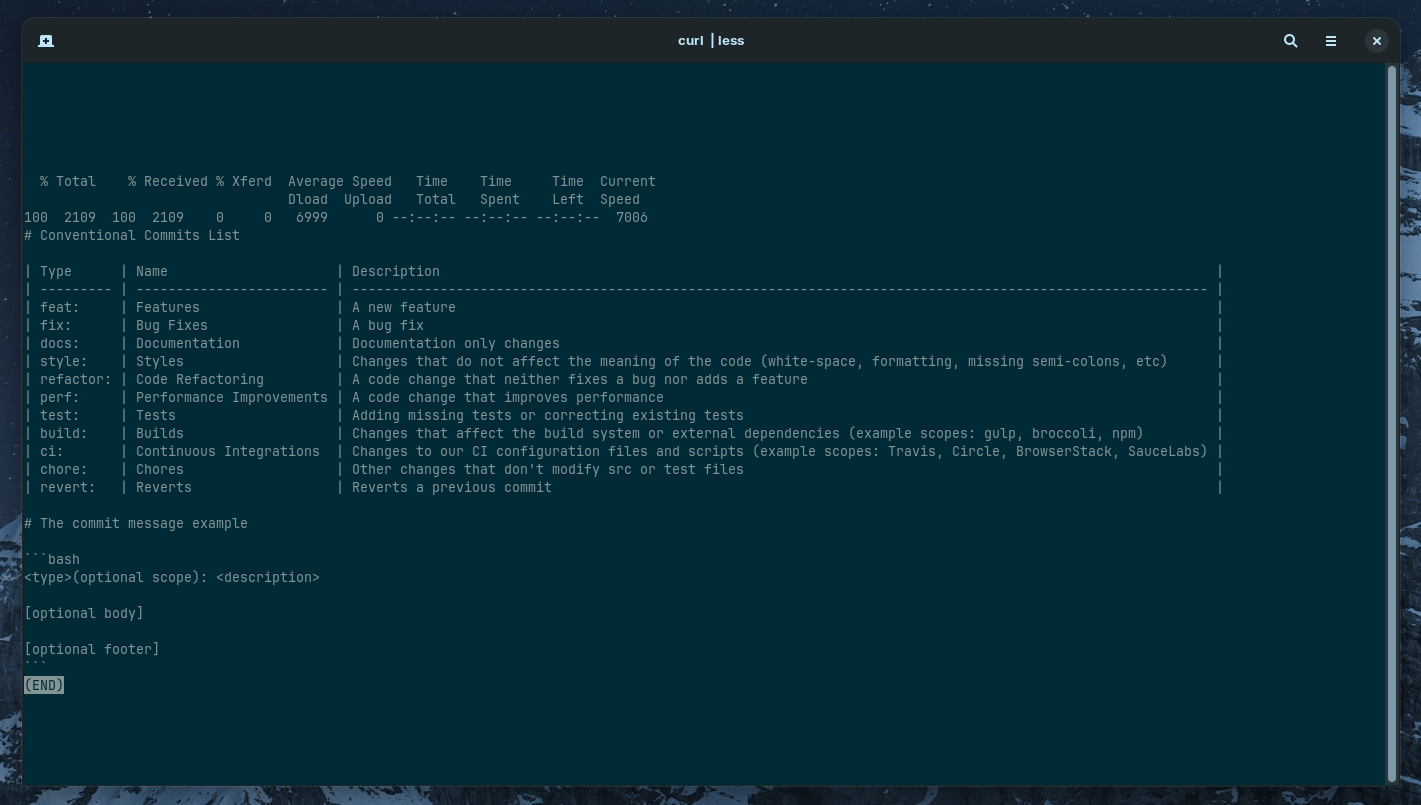Click the '```bash' code fence line
Image resolution: width=1421 pixels, height=805 pixels.
coord(52,560)
